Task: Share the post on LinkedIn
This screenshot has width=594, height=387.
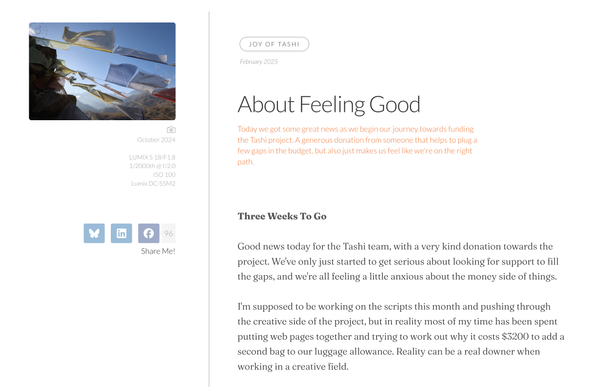Action: pos(121,233)
